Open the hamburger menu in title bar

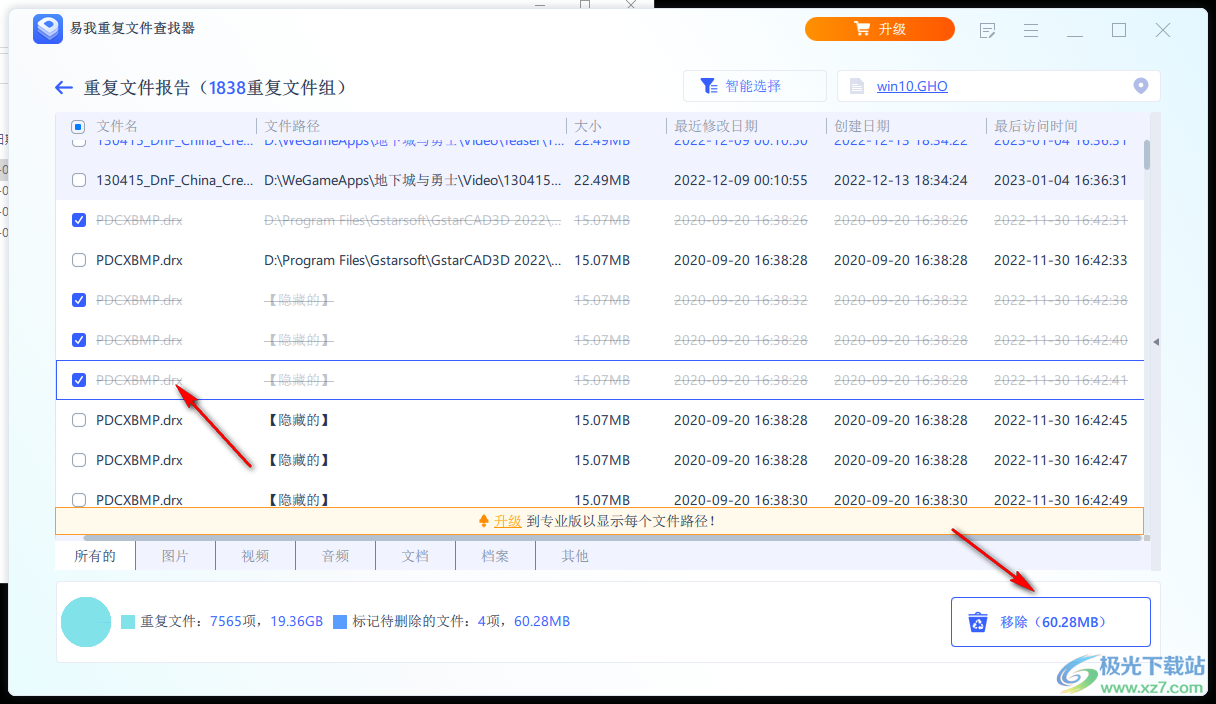tap(1031, 30)
